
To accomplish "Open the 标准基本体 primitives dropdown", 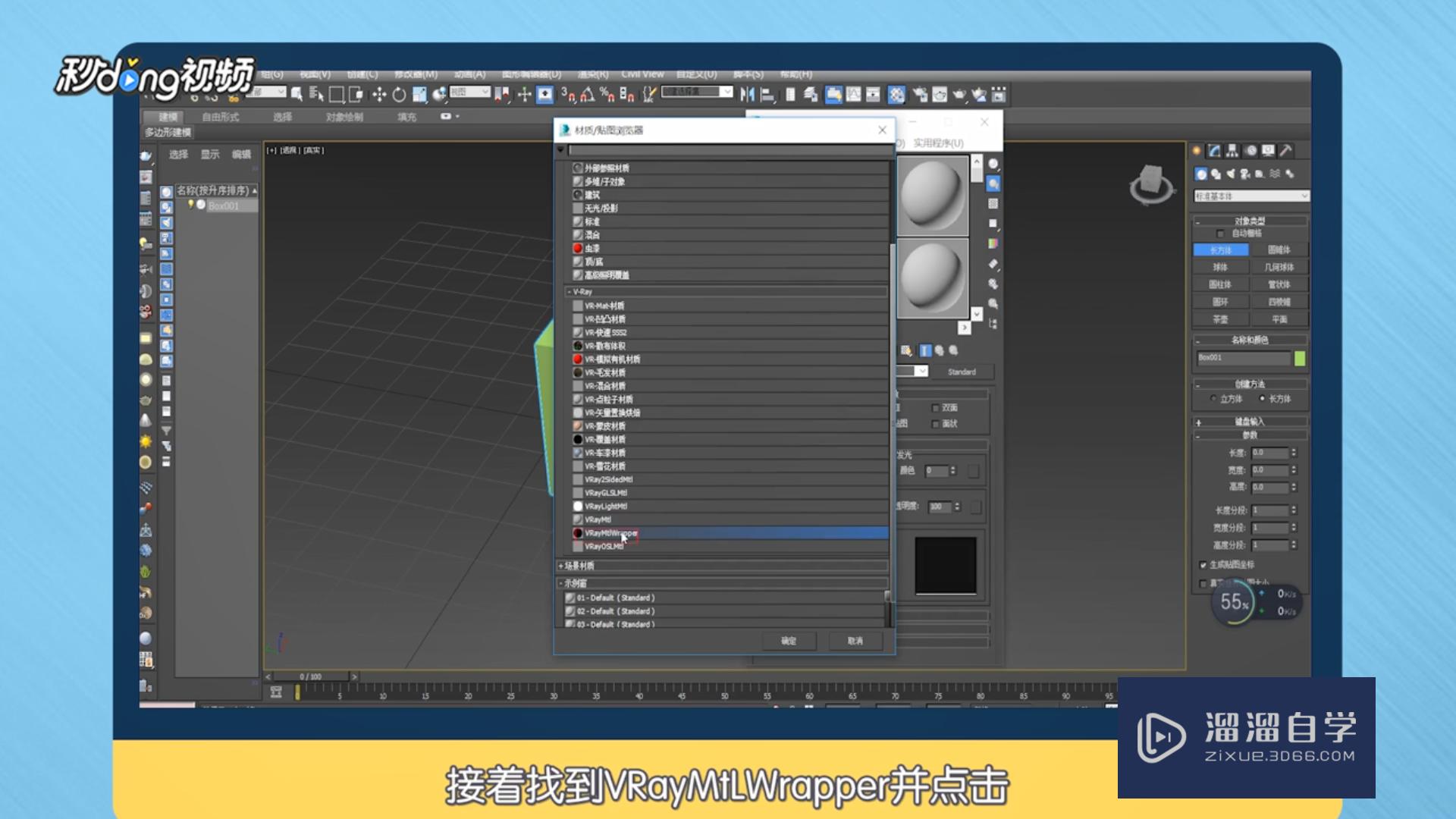I will click(x=1251, y=196).
